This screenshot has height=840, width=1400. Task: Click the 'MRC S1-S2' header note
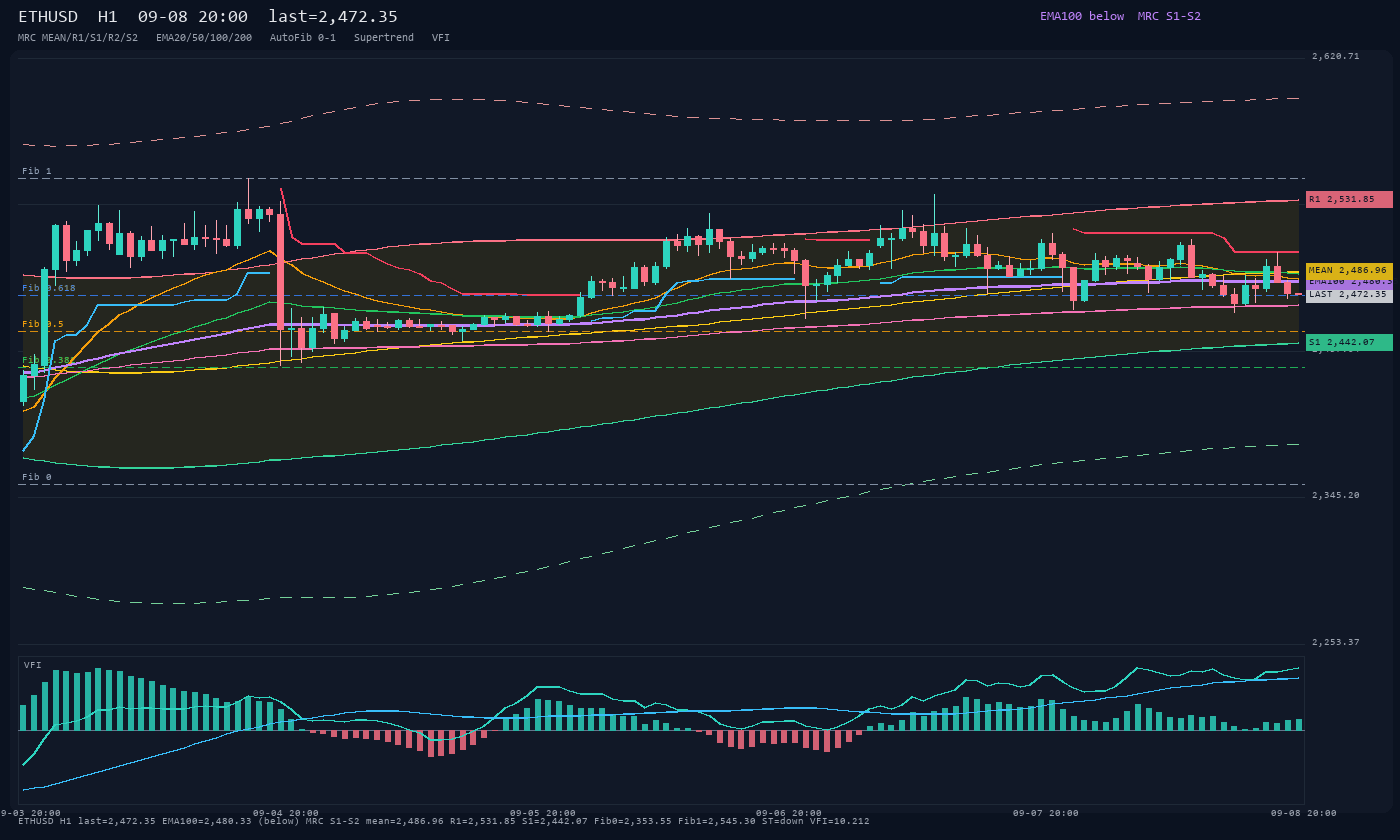click(x=1169, y=16)
